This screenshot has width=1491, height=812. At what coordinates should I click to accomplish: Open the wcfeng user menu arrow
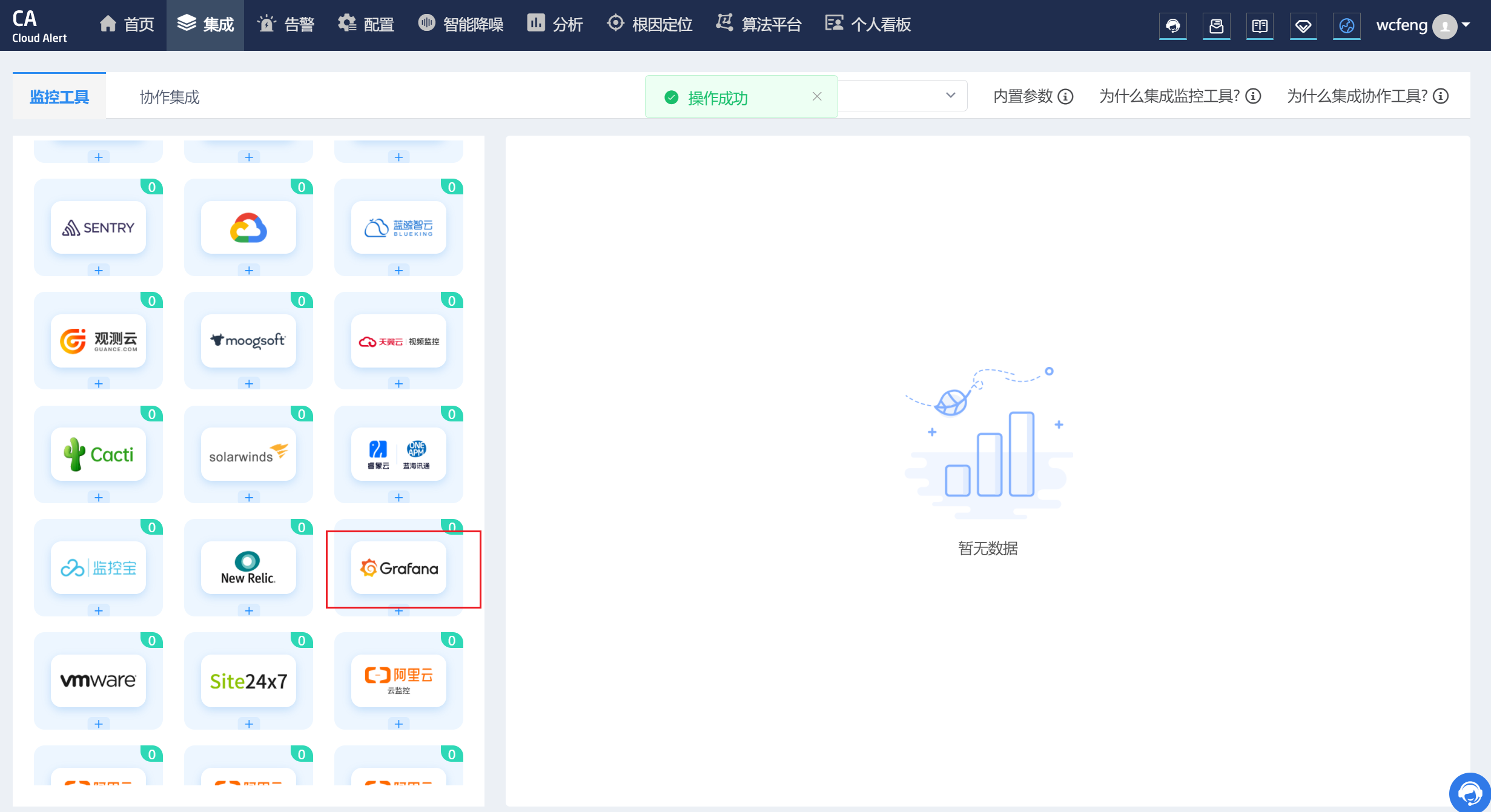coord(1466,25)
